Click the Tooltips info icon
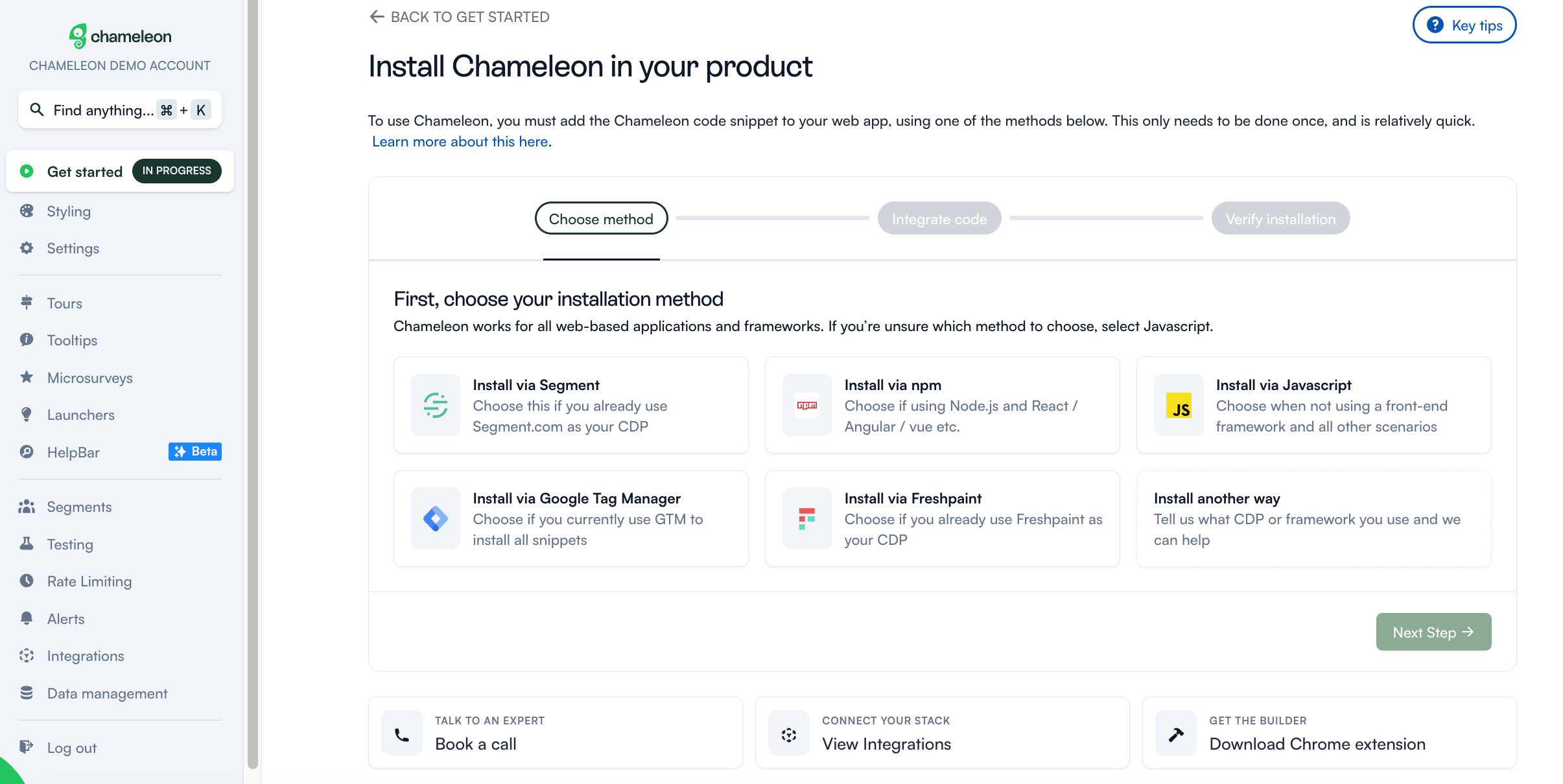1563x784 pixels. (27, 340)
